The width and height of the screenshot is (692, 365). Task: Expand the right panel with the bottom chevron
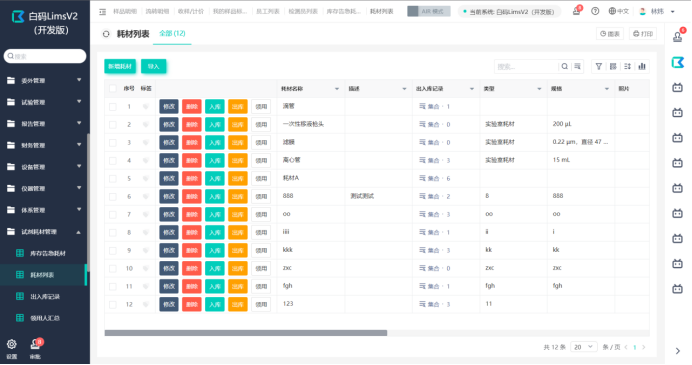coord(678,351)
